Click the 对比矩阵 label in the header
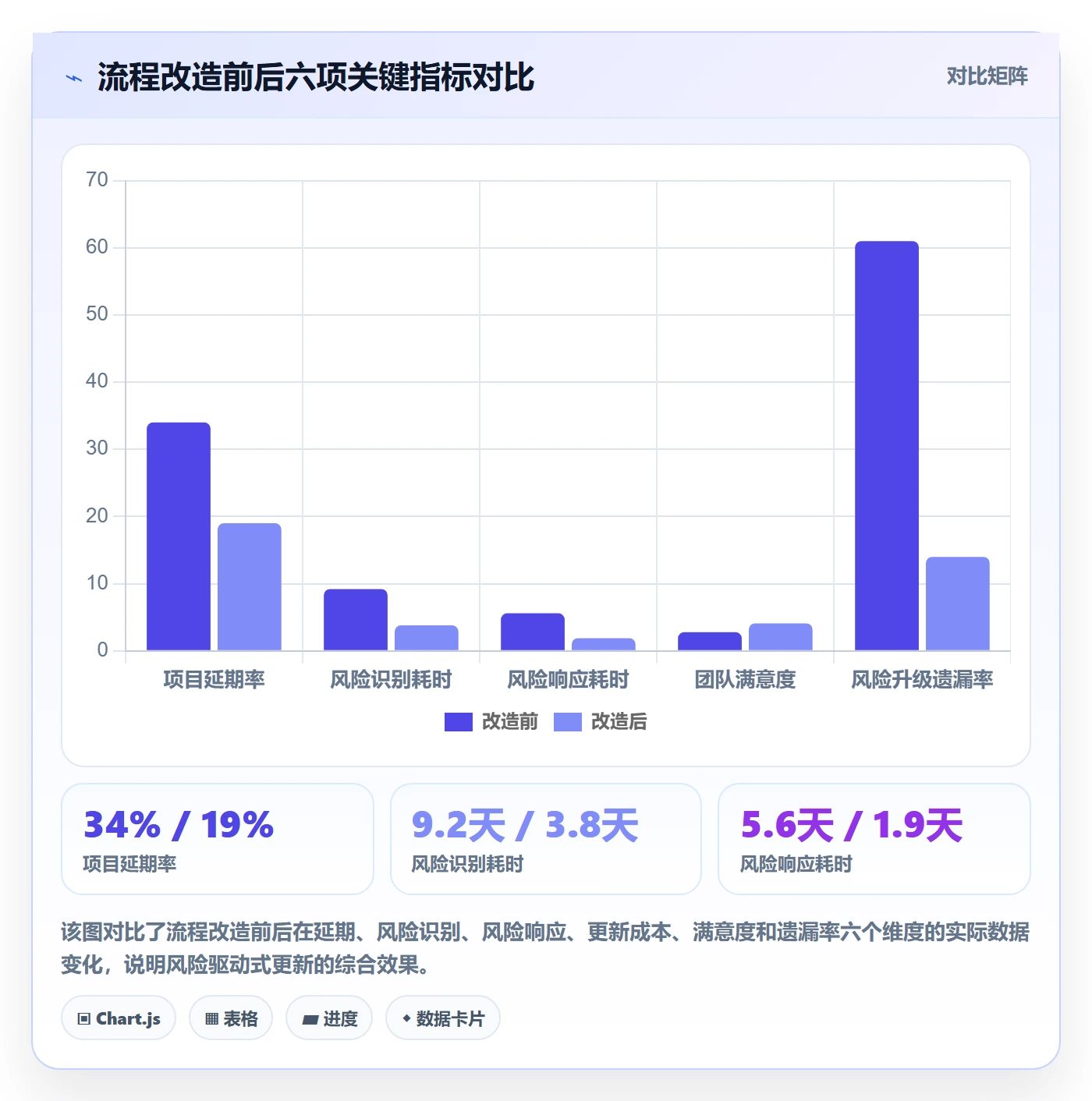1092x1101 pixels. tap(987, 76)
